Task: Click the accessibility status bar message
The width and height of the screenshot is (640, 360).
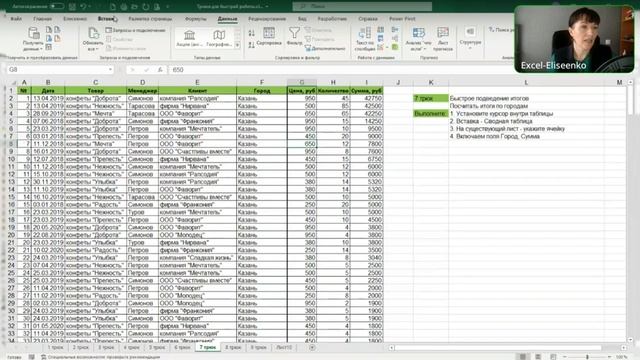Action: 100,357
